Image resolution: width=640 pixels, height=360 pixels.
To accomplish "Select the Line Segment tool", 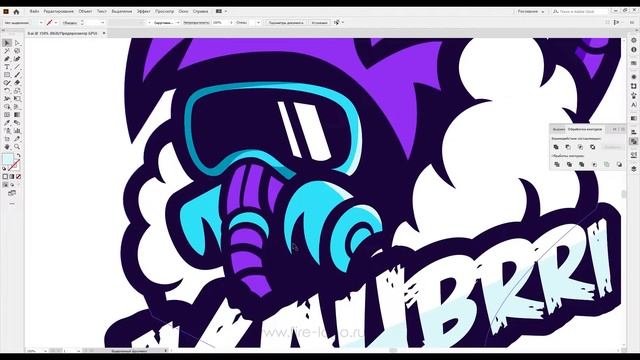I will click(17, 67).
